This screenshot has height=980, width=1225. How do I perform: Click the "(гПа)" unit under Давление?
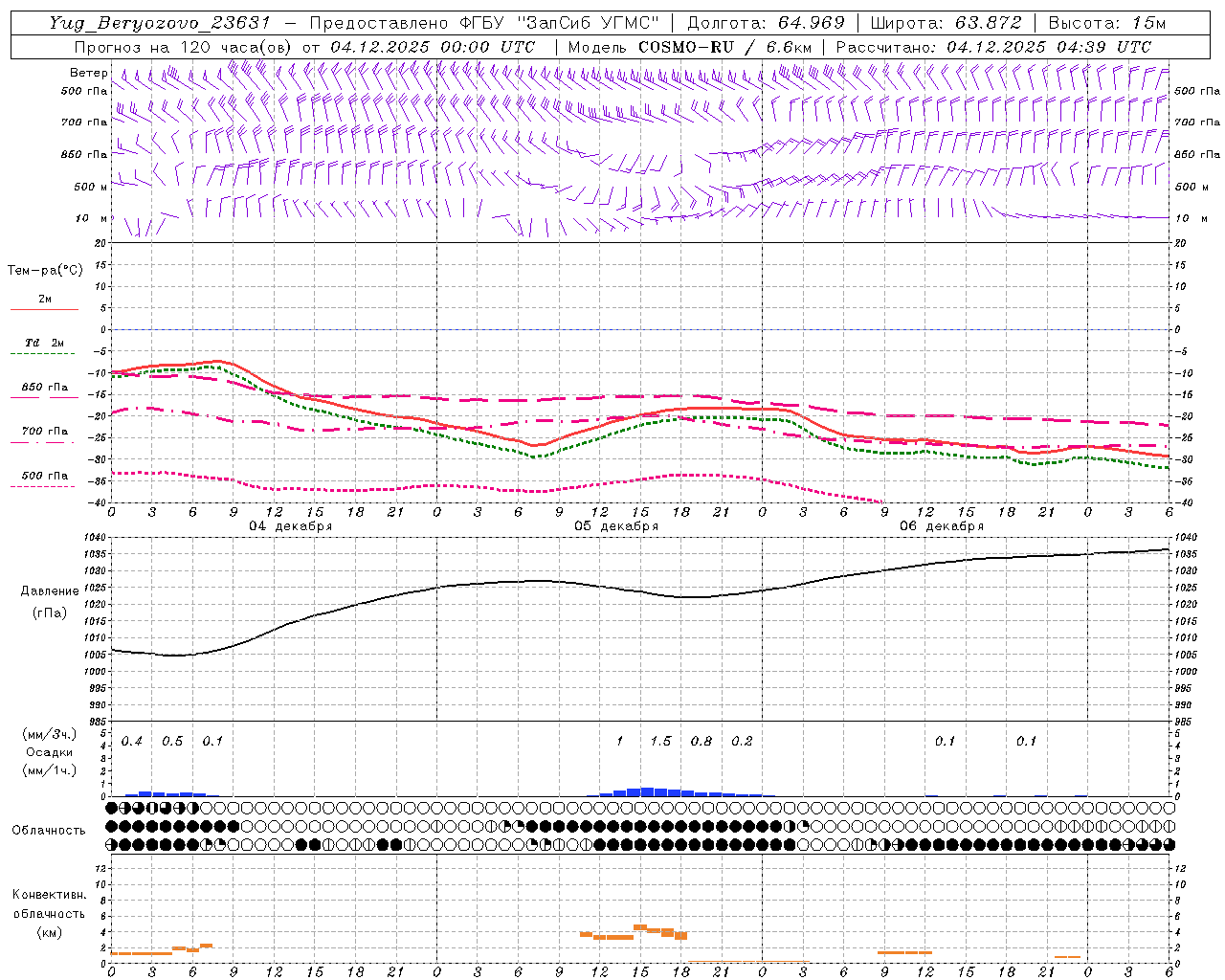(50, 612)
